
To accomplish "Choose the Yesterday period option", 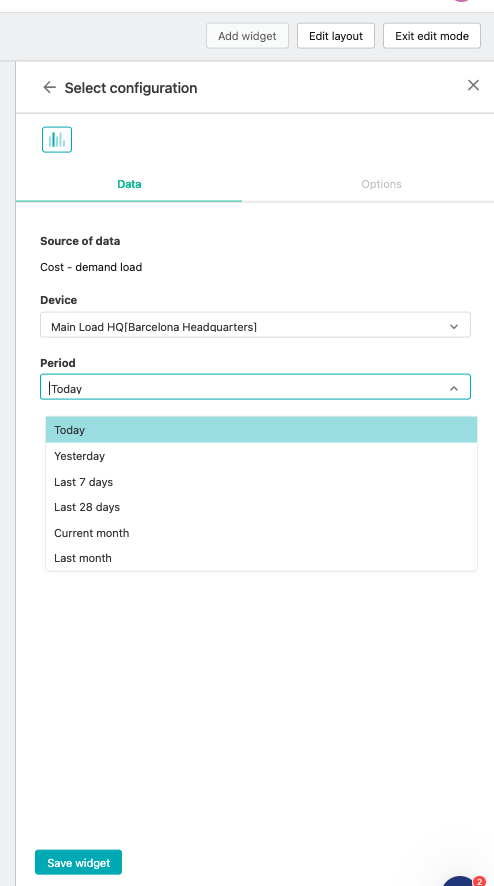I will [262, 456].
